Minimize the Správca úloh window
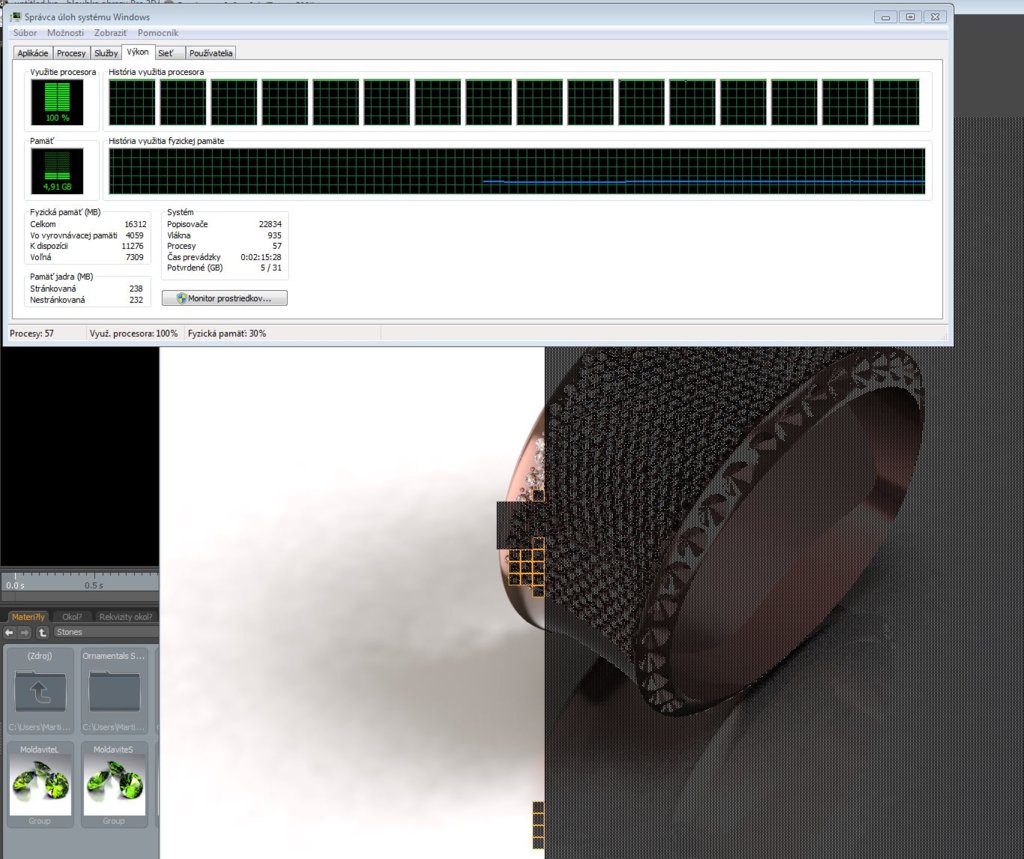 tap(886, 17)
